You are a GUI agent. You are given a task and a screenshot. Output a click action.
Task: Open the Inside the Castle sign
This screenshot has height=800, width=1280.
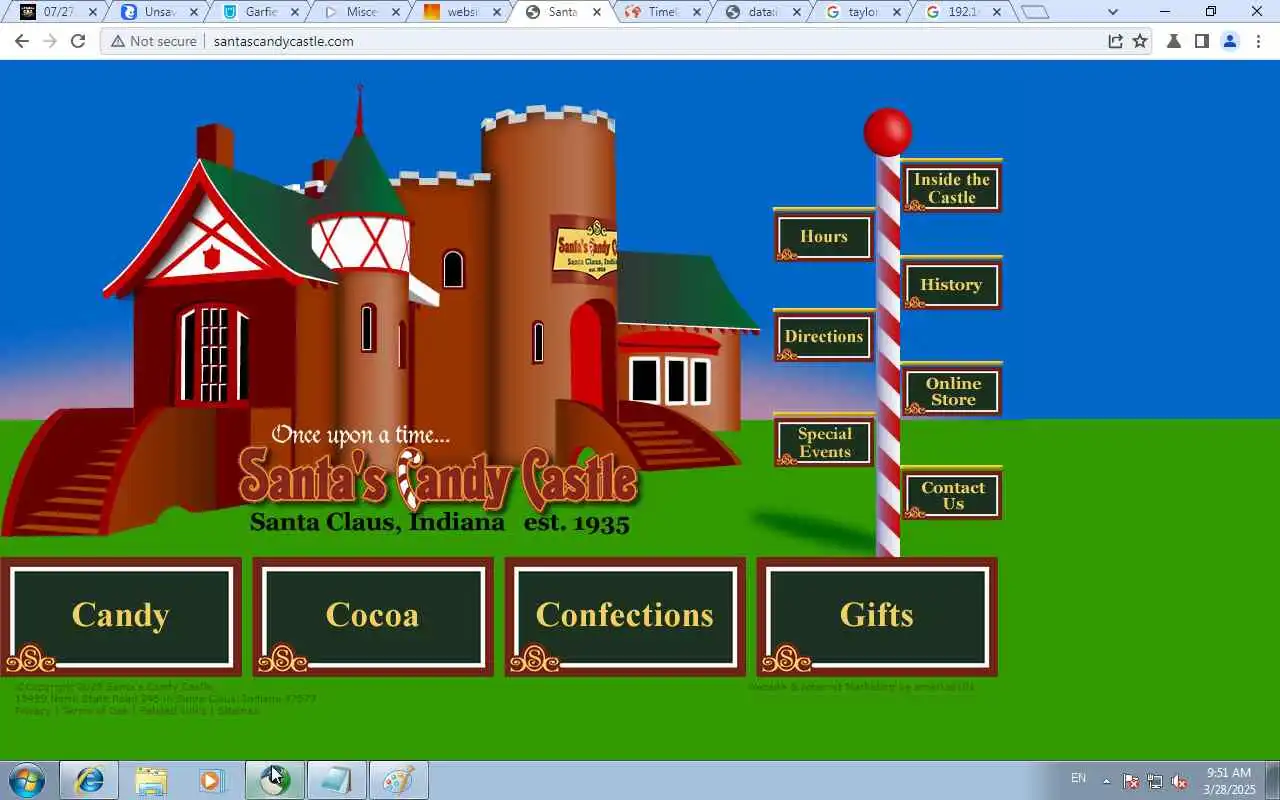pos(951,188)
